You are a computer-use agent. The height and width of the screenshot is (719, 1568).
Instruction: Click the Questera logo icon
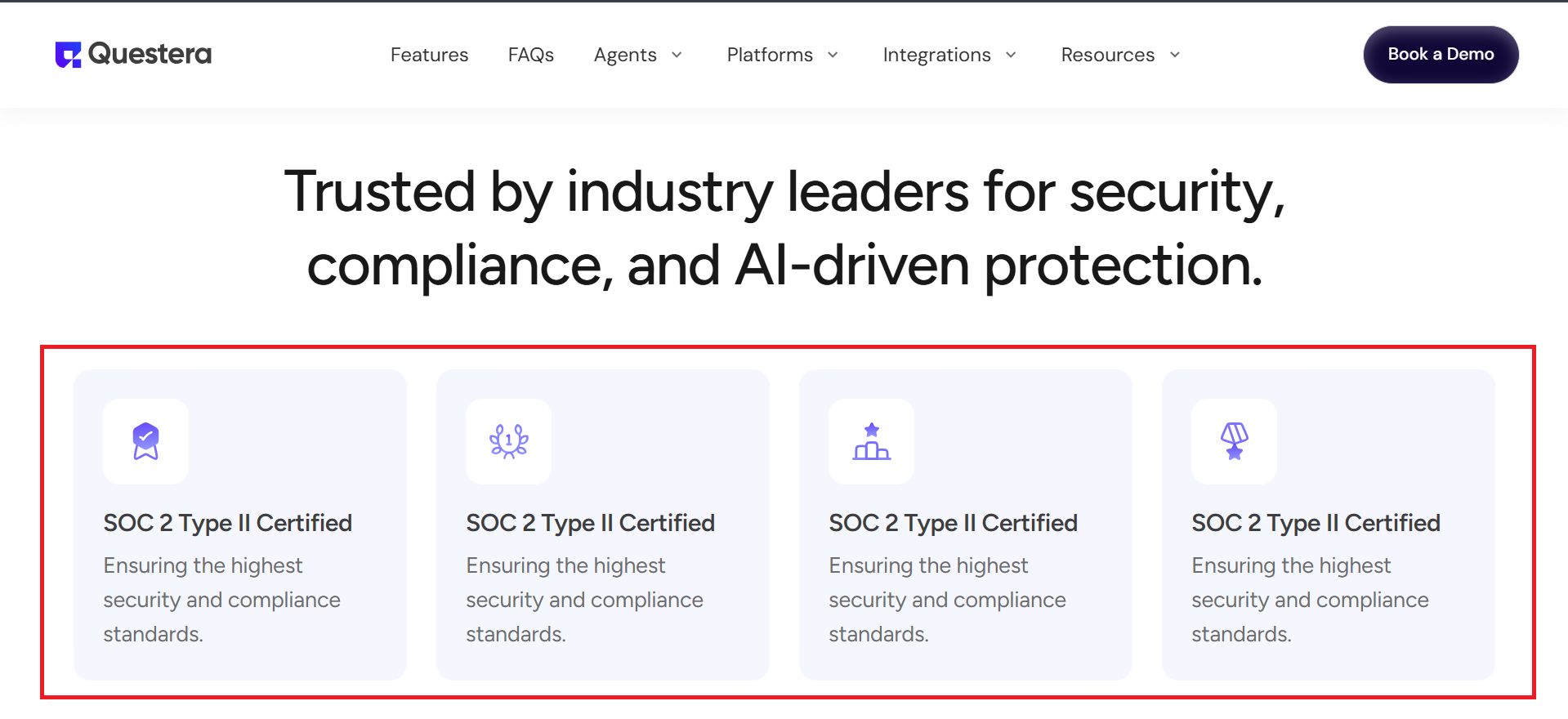[x=68, y=55]
